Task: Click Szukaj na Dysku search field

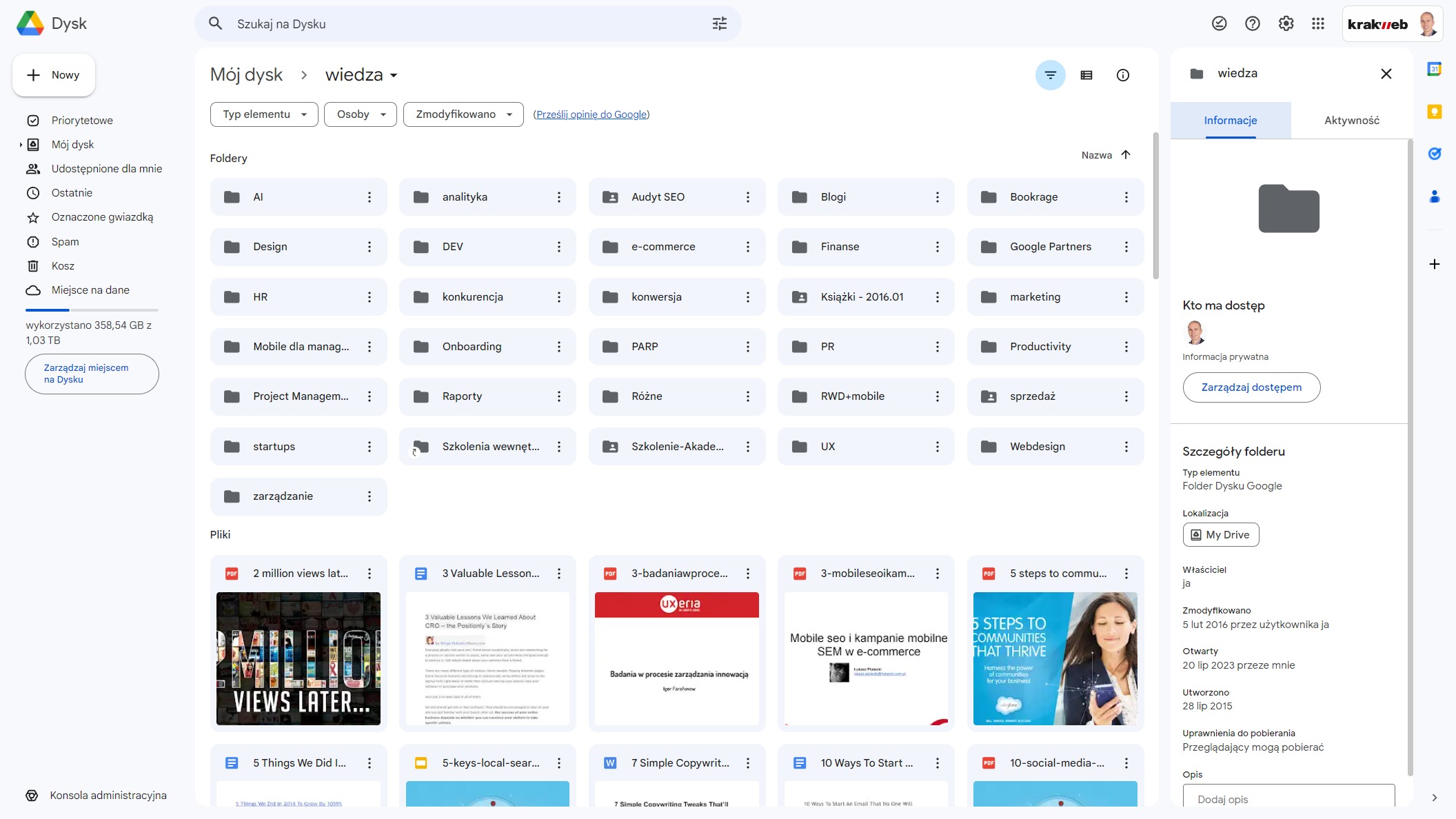Action: pos(469,24)
